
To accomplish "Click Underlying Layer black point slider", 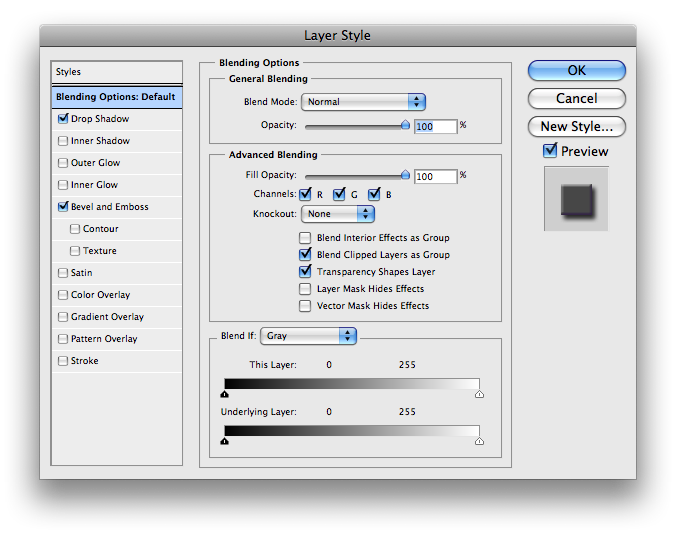I will click(225, 441).
